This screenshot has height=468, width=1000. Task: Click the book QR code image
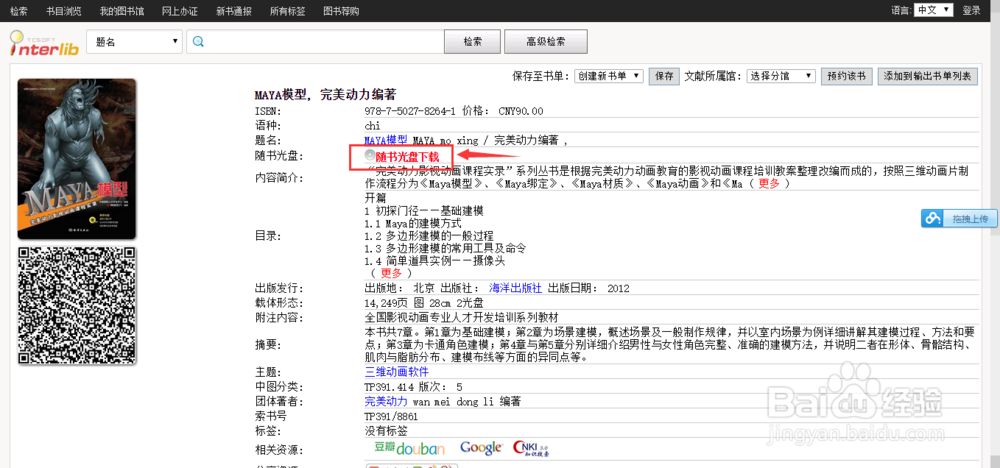77,305
